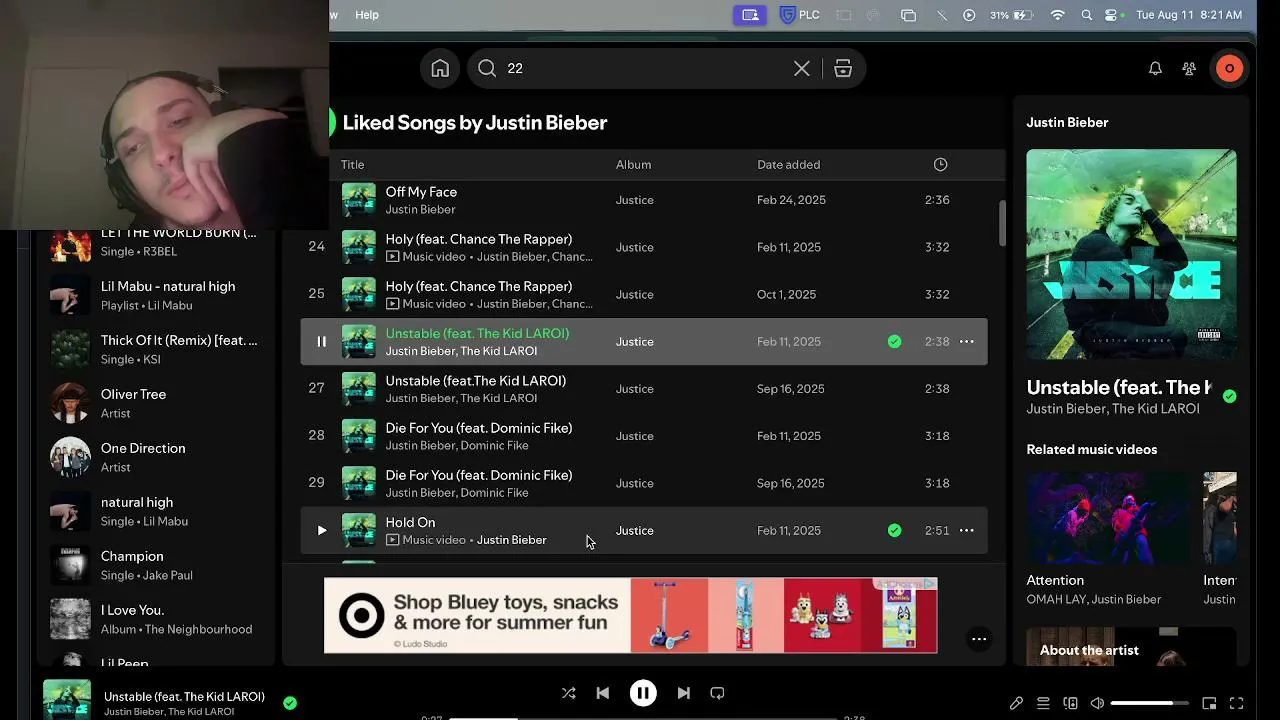Click the PLC shield menu bar icon
The width and height of the screenshot is (1280, 720).
point(799,15)
